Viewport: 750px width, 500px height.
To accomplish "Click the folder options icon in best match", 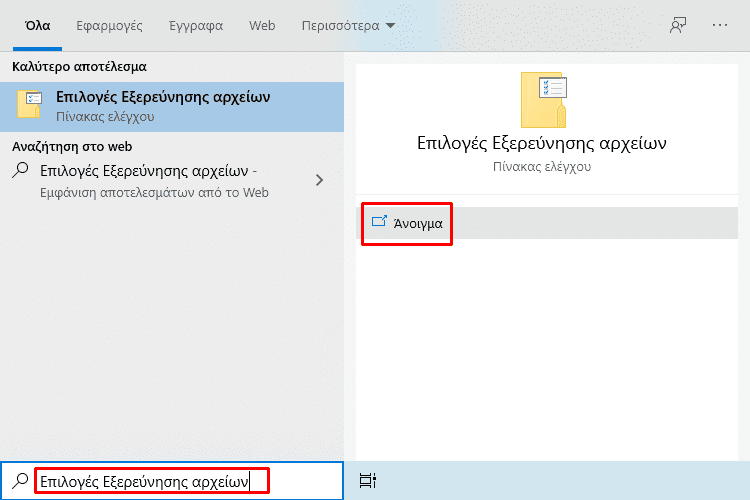I will pyautogui.click(x=30, y=103).
